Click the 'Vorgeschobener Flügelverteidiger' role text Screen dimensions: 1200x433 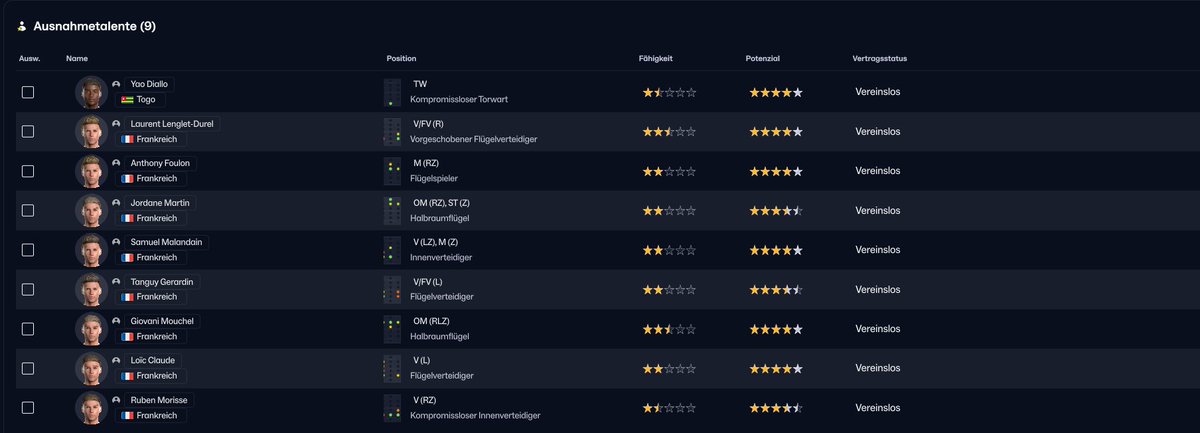point(474,139)
